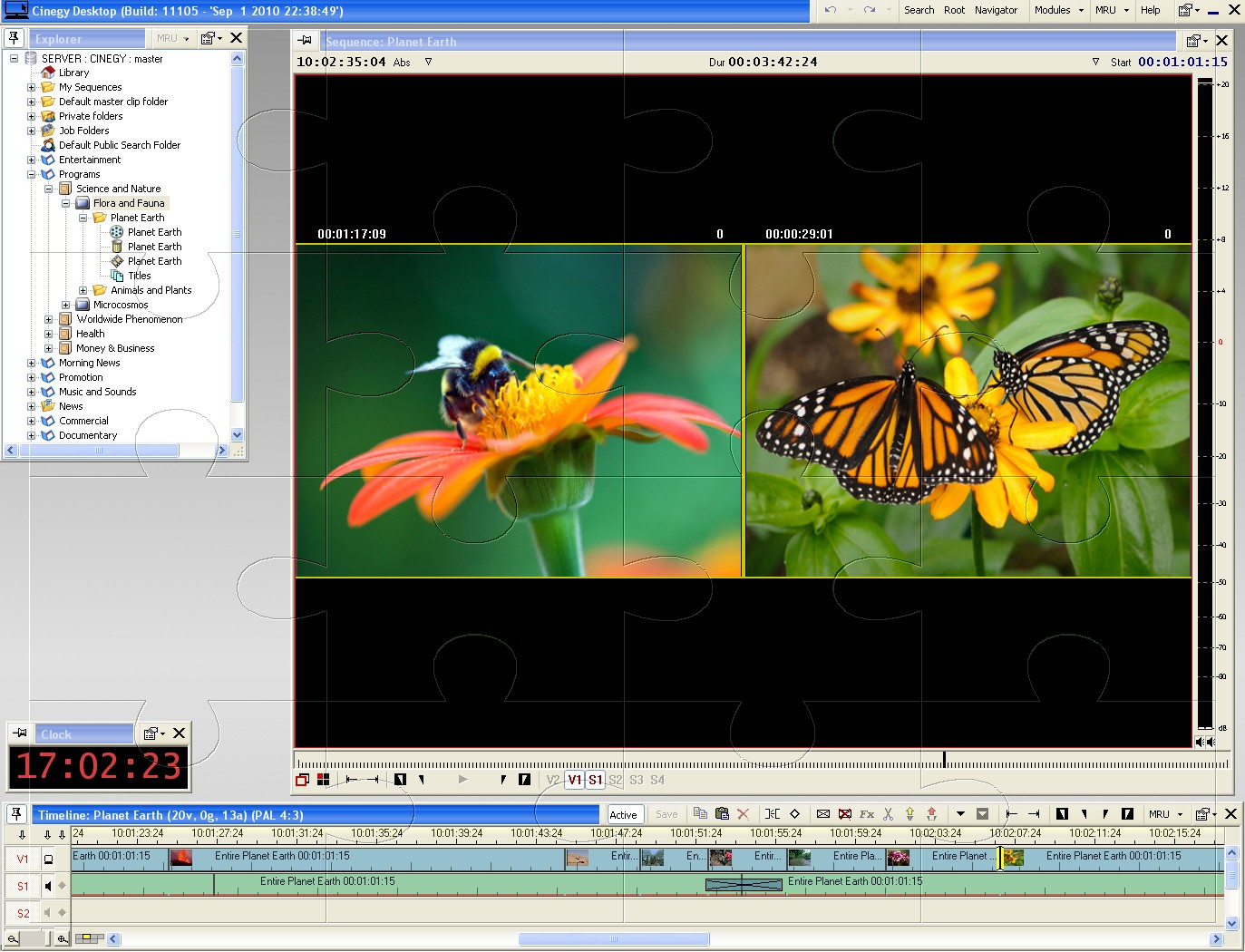This screenshot has width=1245, height=952.
Task: Click the Copy icon in Timeline toolbar
Action: click(x=700, y=814)
